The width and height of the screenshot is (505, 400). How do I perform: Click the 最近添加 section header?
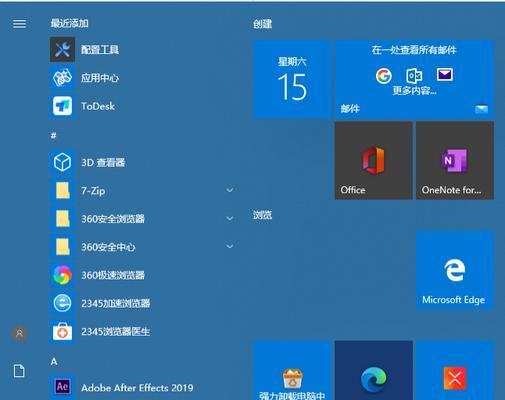(69, 23)
